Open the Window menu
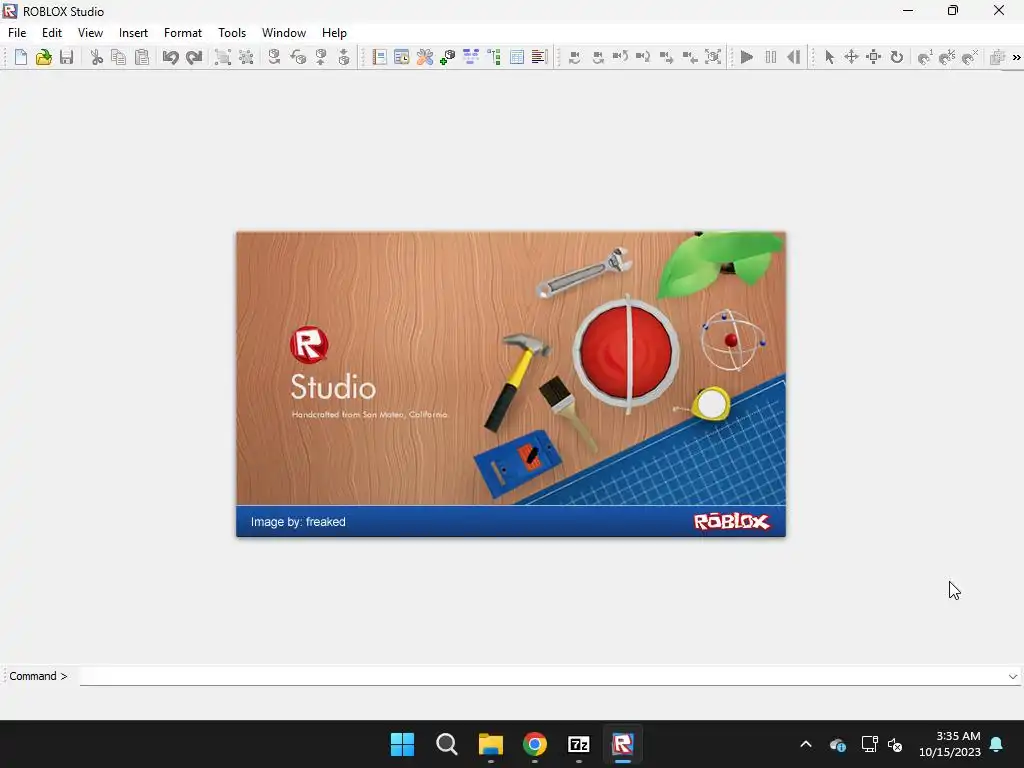The height and width of the screenshot is (768, 1024). coord(283,33)
